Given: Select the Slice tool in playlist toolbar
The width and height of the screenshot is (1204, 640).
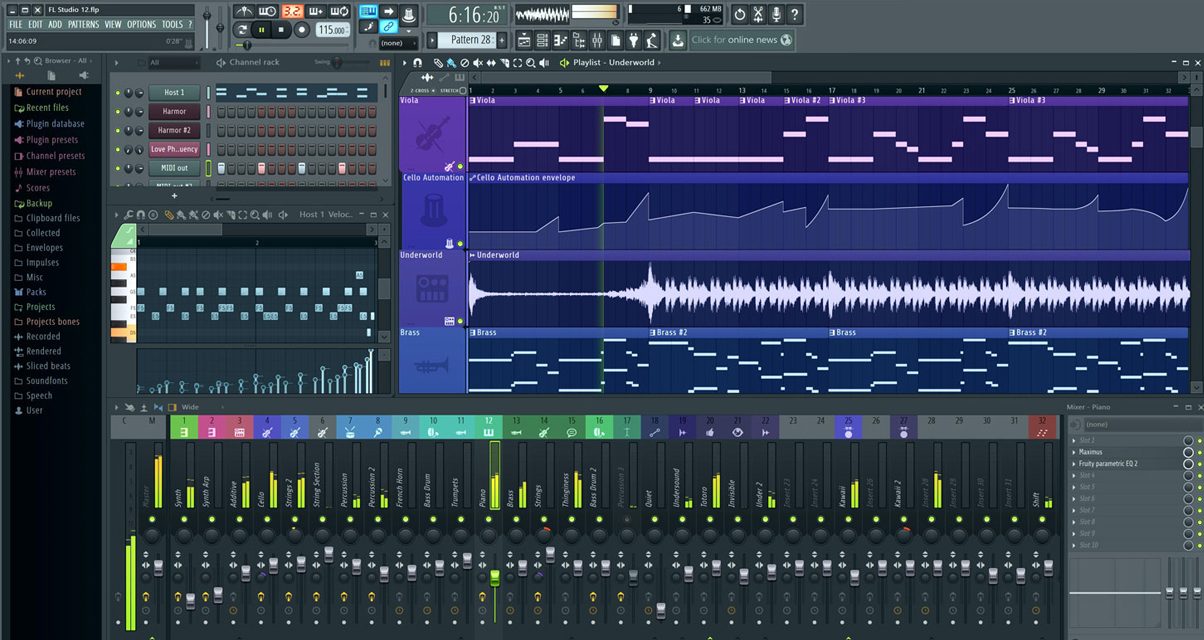Looking at the screenshot, I should coord(506,62).
